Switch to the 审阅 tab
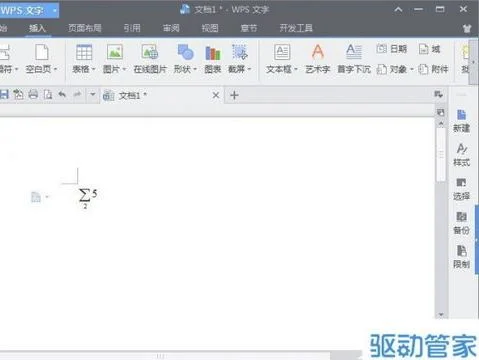 pyautogui.click(x=171, y=28)
